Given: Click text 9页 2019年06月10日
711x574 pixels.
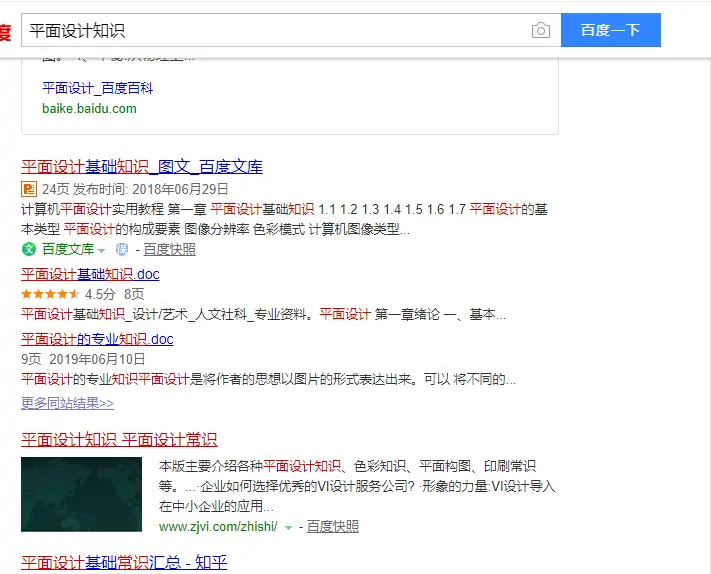Looking at the screenshot, I should click(83, 360).
